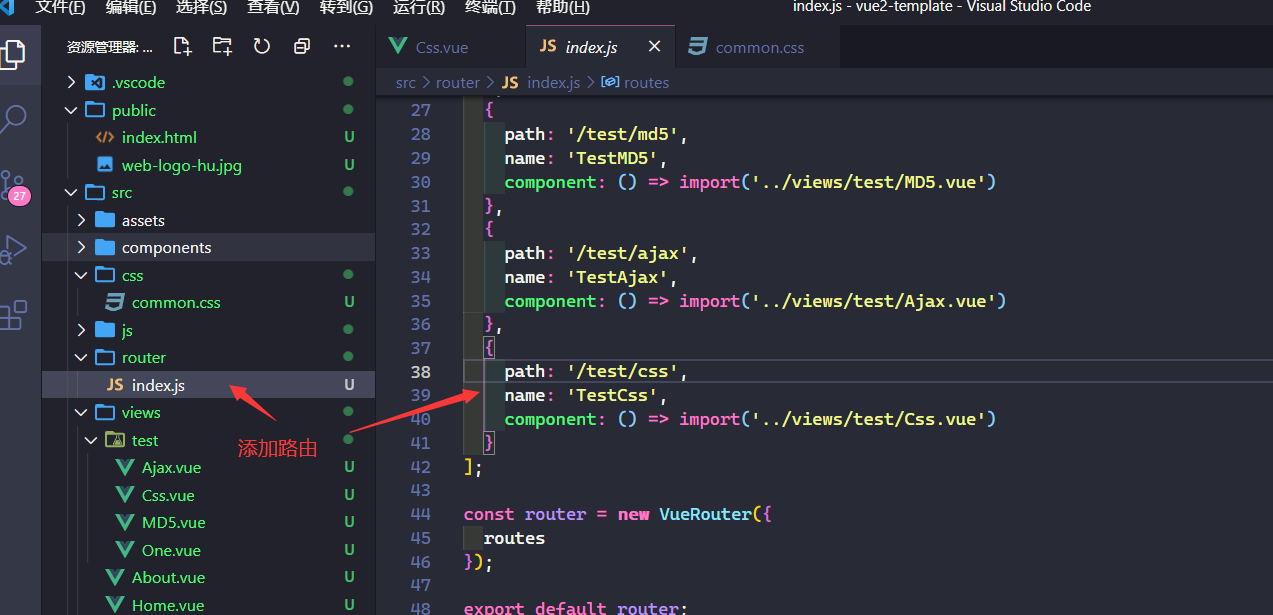The height and width of the screenshot is (615, 1273).
Task: Open the Search view icon
Action: [14, 120]
